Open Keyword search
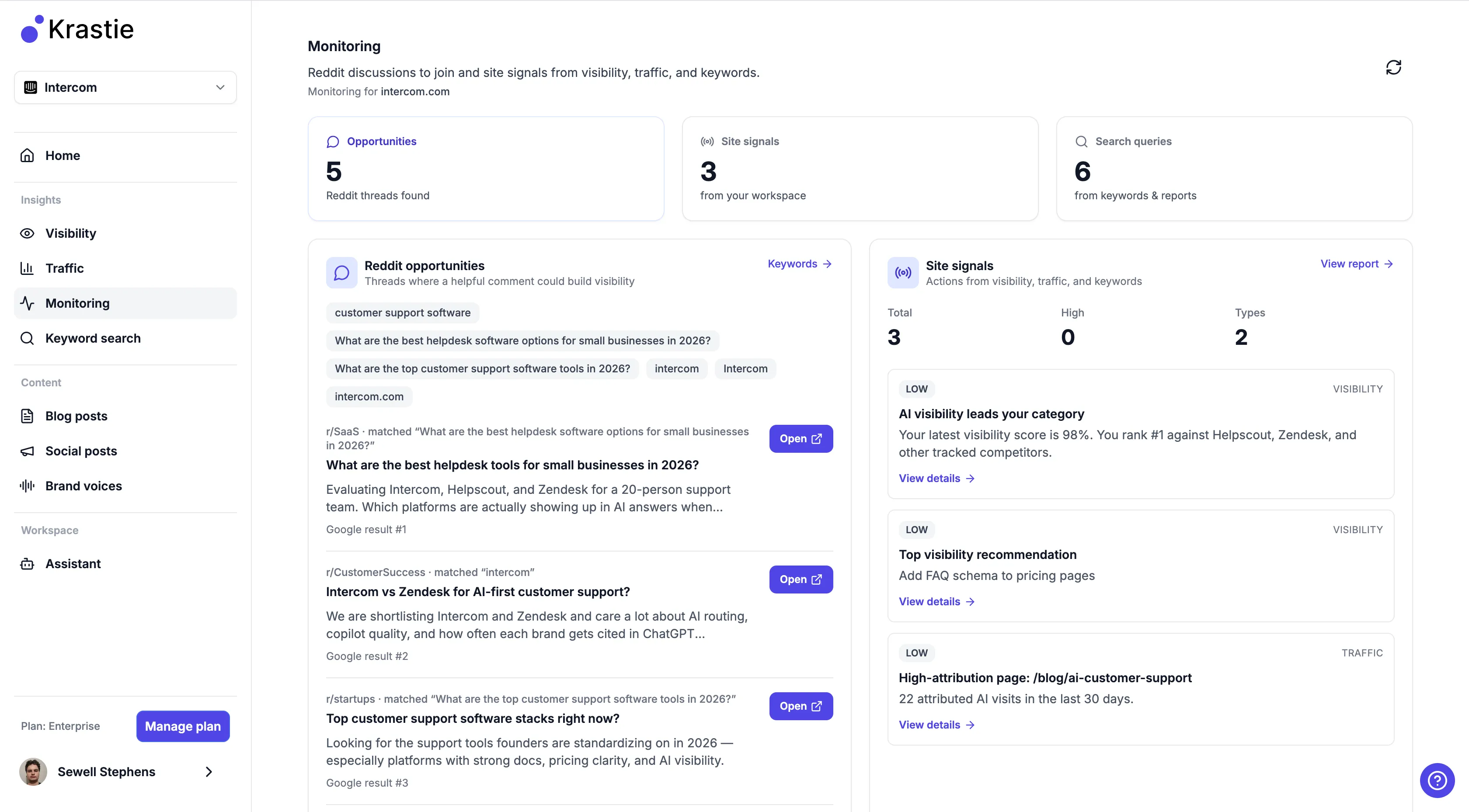This screenshot has height=812, width=1469. pos(125,338)
